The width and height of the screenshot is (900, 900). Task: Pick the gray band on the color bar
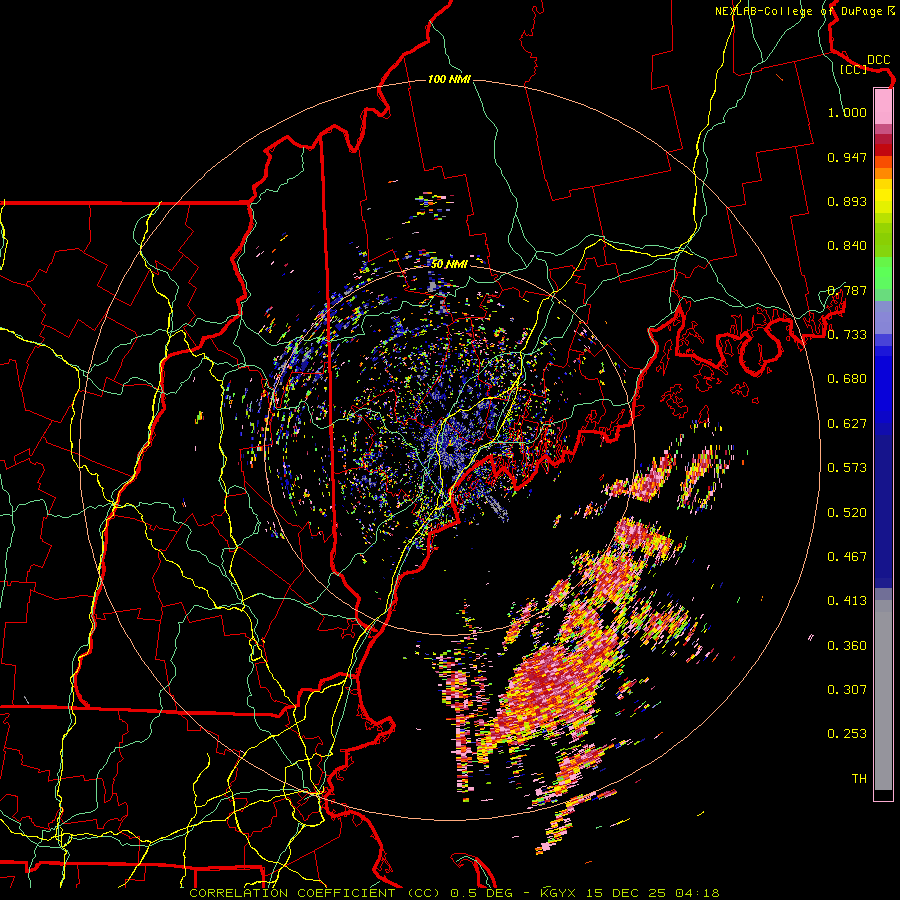pos(883,695)
